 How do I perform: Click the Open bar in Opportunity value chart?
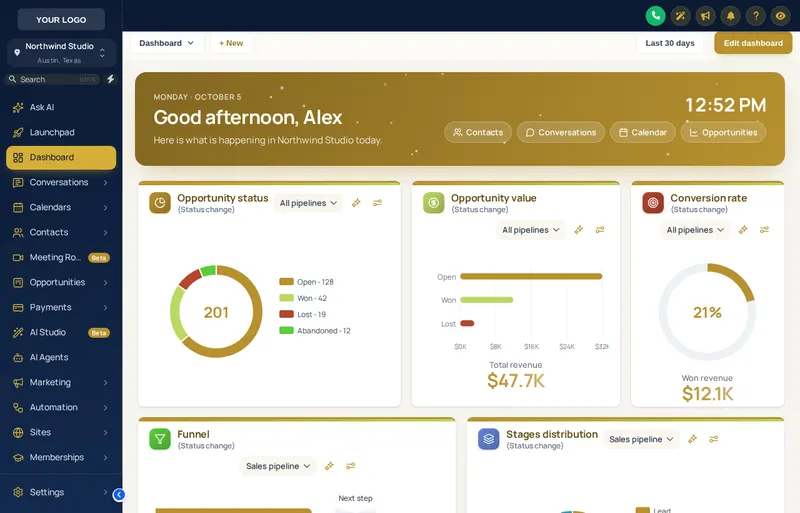click(x=531, y=276)
